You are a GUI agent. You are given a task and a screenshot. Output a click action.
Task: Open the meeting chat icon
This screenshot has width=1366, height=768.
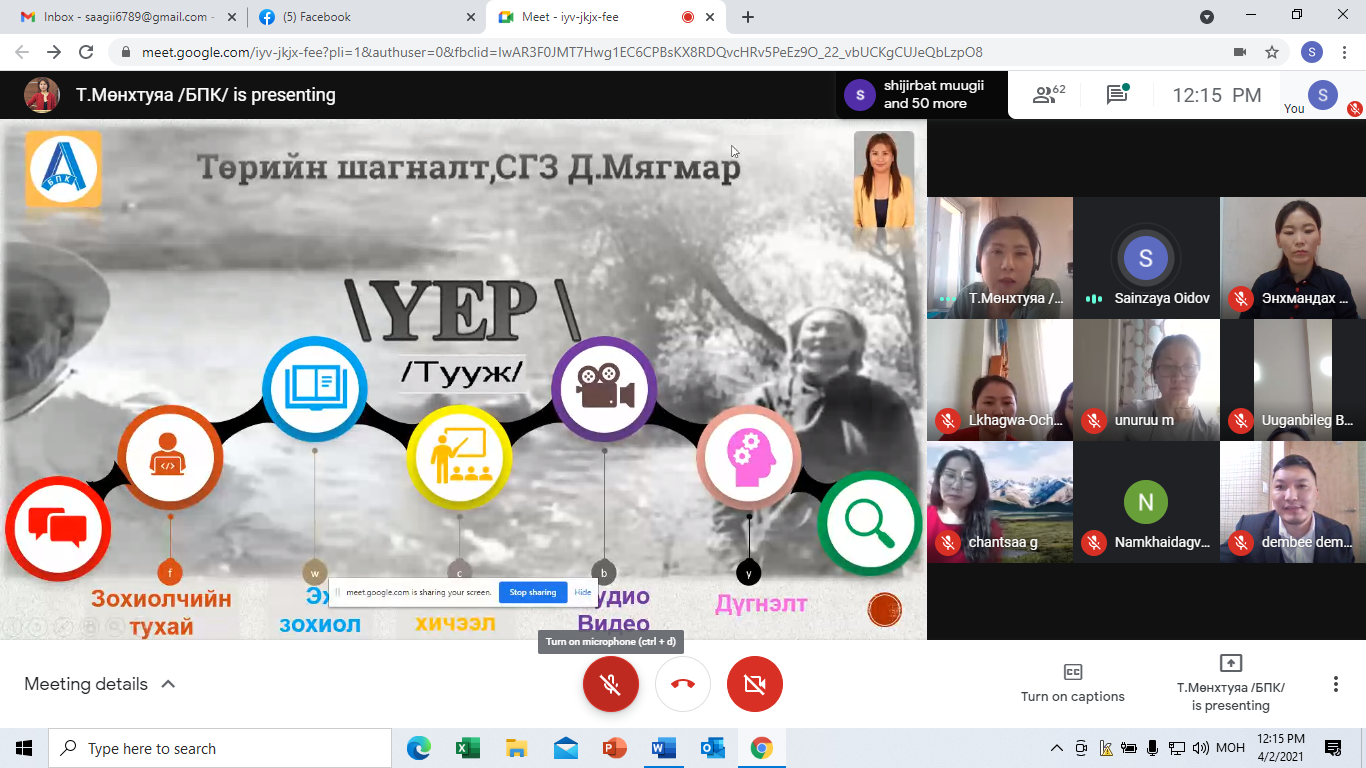[1117, 95]
